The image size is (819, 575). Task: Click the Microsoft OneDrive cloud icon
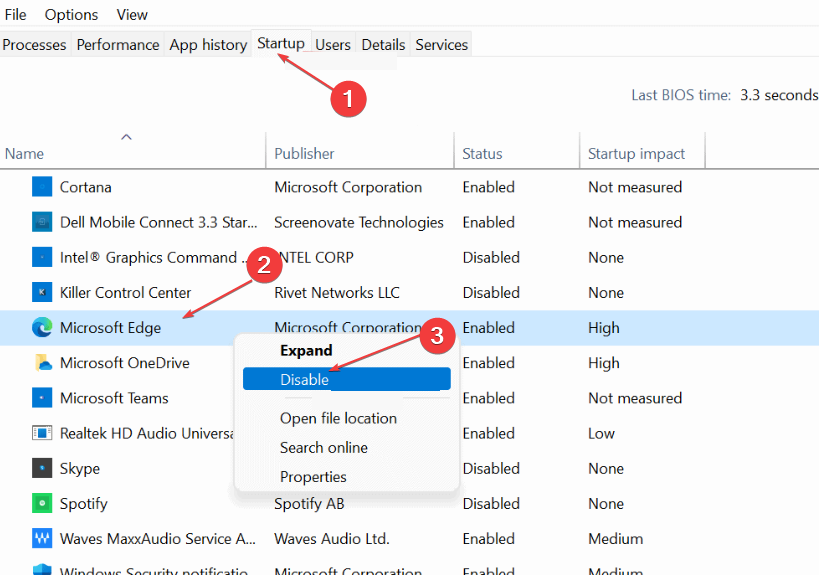[42, 363]
